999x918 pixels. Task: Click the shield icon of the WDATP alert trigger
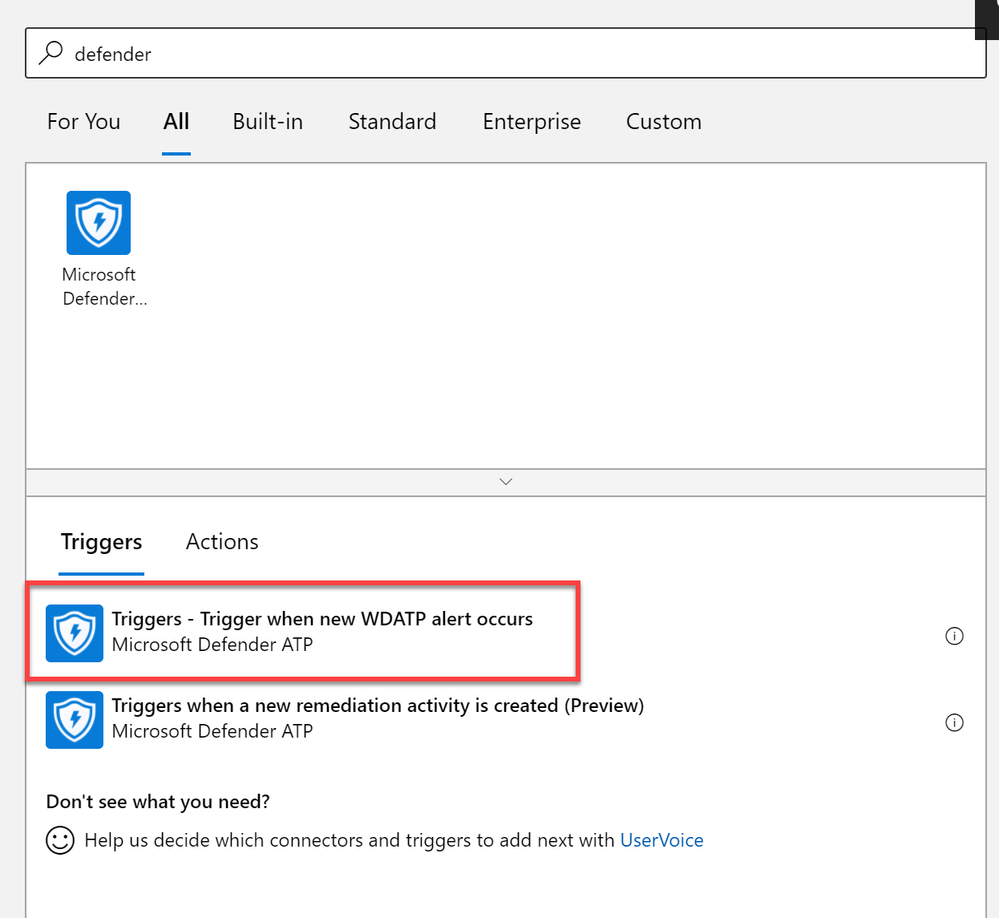75,633
